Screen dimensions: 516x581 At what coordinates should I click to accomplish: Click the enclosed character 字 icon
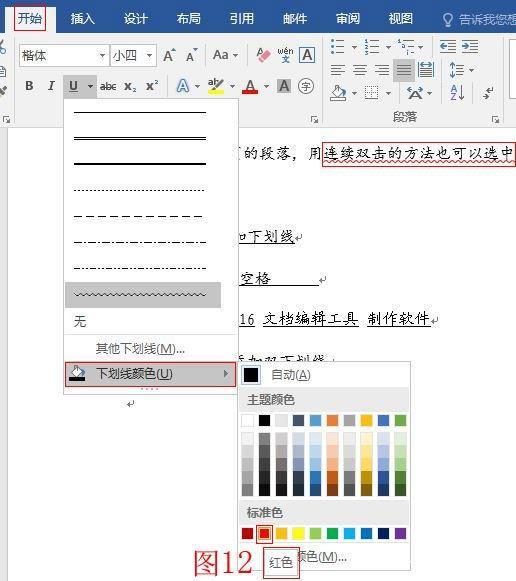click(306, 86)
